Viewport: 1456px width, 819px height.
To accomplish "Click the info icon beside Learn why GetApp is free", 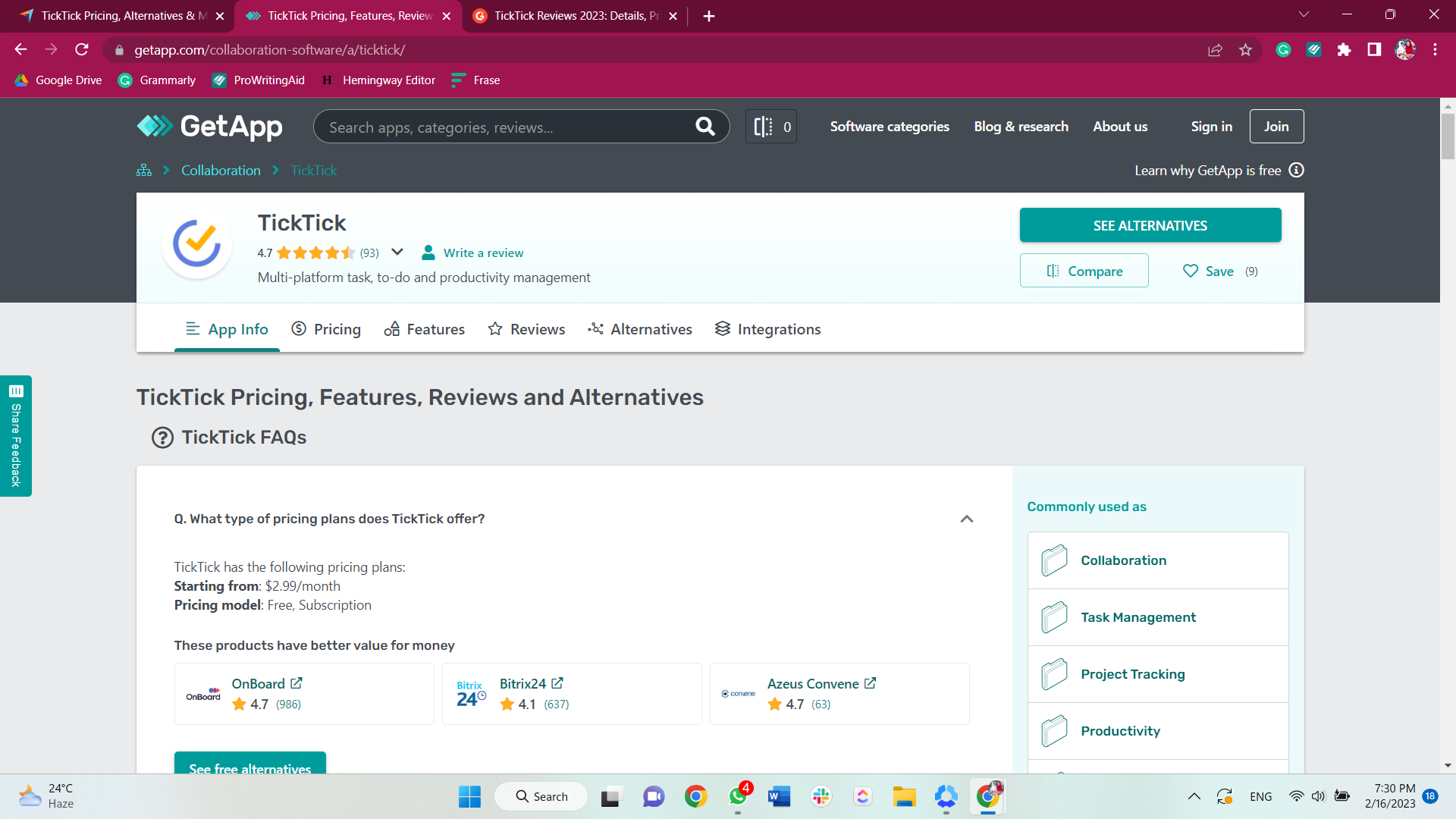I will point(1297,170).
